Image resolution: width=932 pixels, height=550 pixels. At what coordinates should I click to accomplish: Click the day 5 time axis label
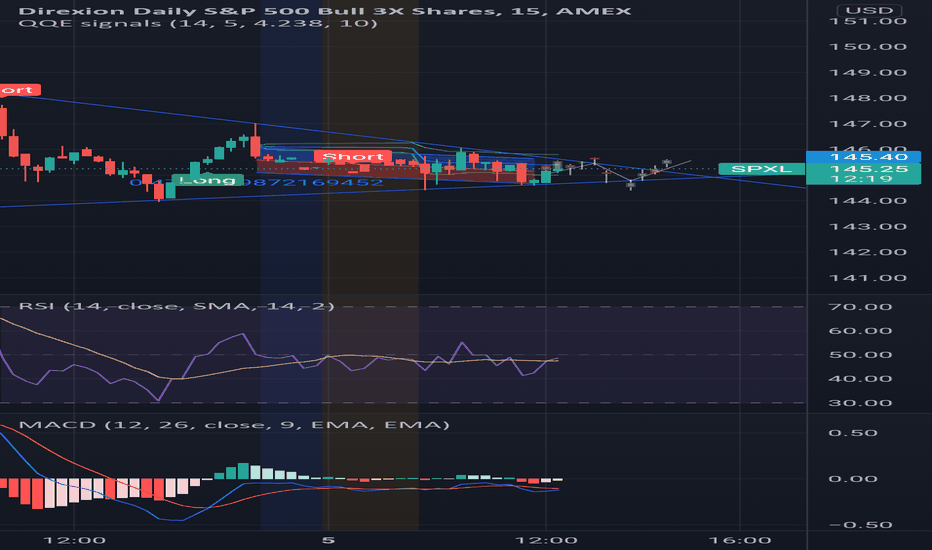(x=328, y=540)
